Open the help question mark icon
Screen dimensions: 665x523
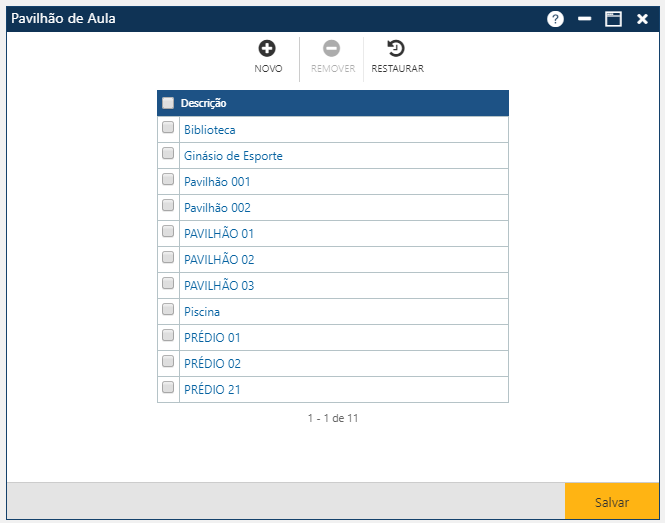click(555, 19)
